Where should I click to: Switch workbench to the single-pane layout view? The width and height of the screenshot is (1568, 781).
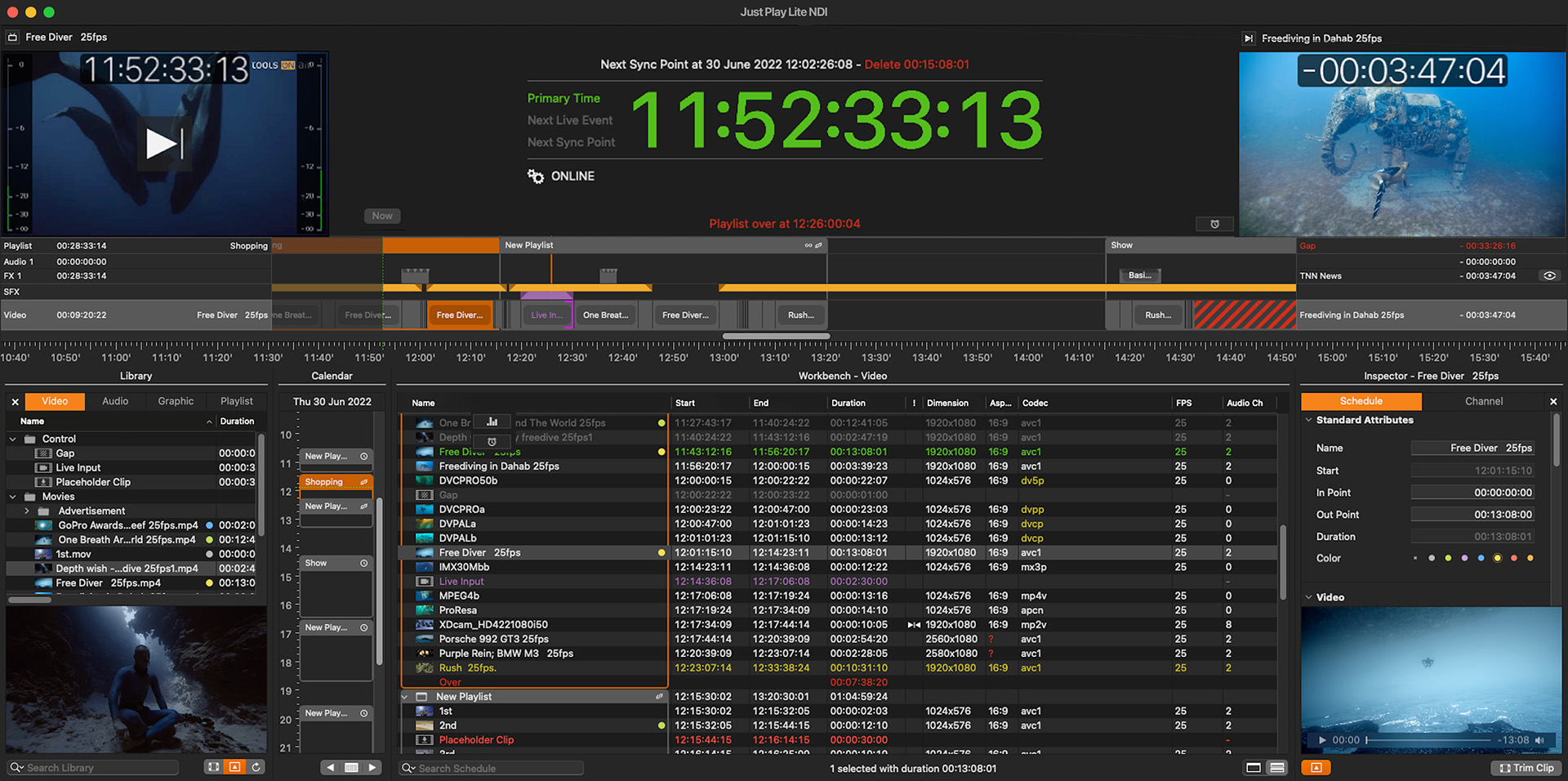pyautogui.click(x=1253, y=767)
